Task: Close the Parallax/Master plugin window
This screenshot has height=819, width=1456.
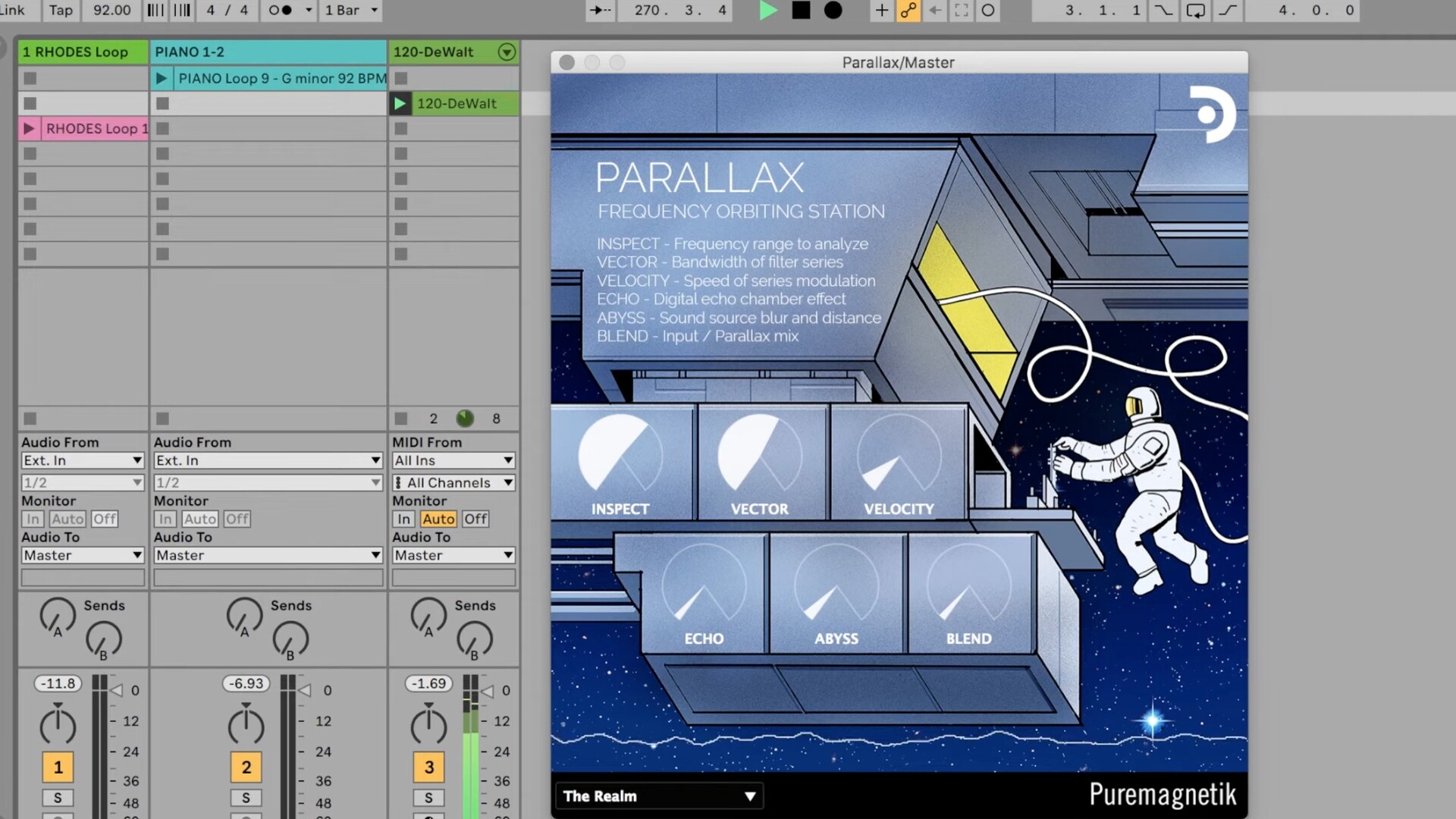Action: click(x=566, y=62)
